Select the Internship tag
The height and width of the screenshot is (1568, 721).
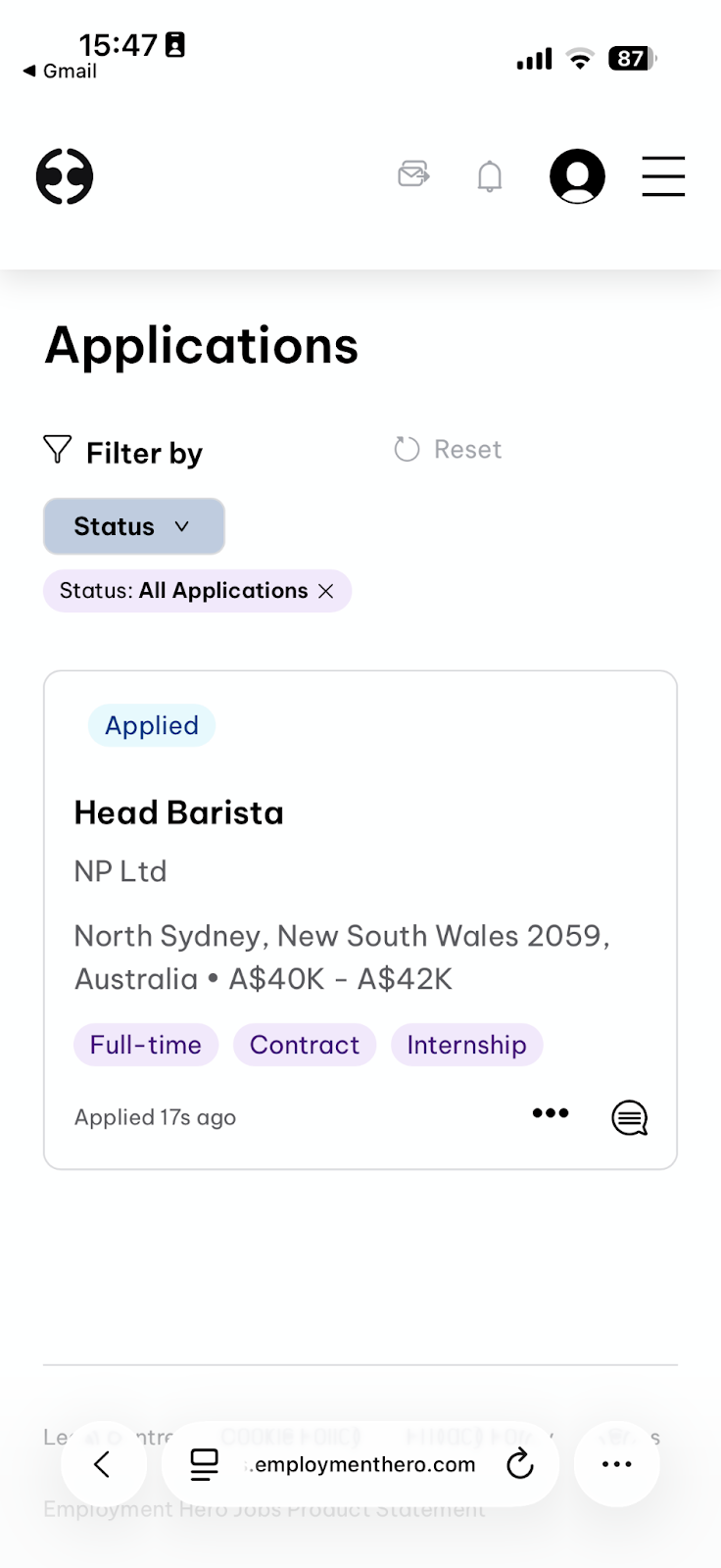[466, 1045]
